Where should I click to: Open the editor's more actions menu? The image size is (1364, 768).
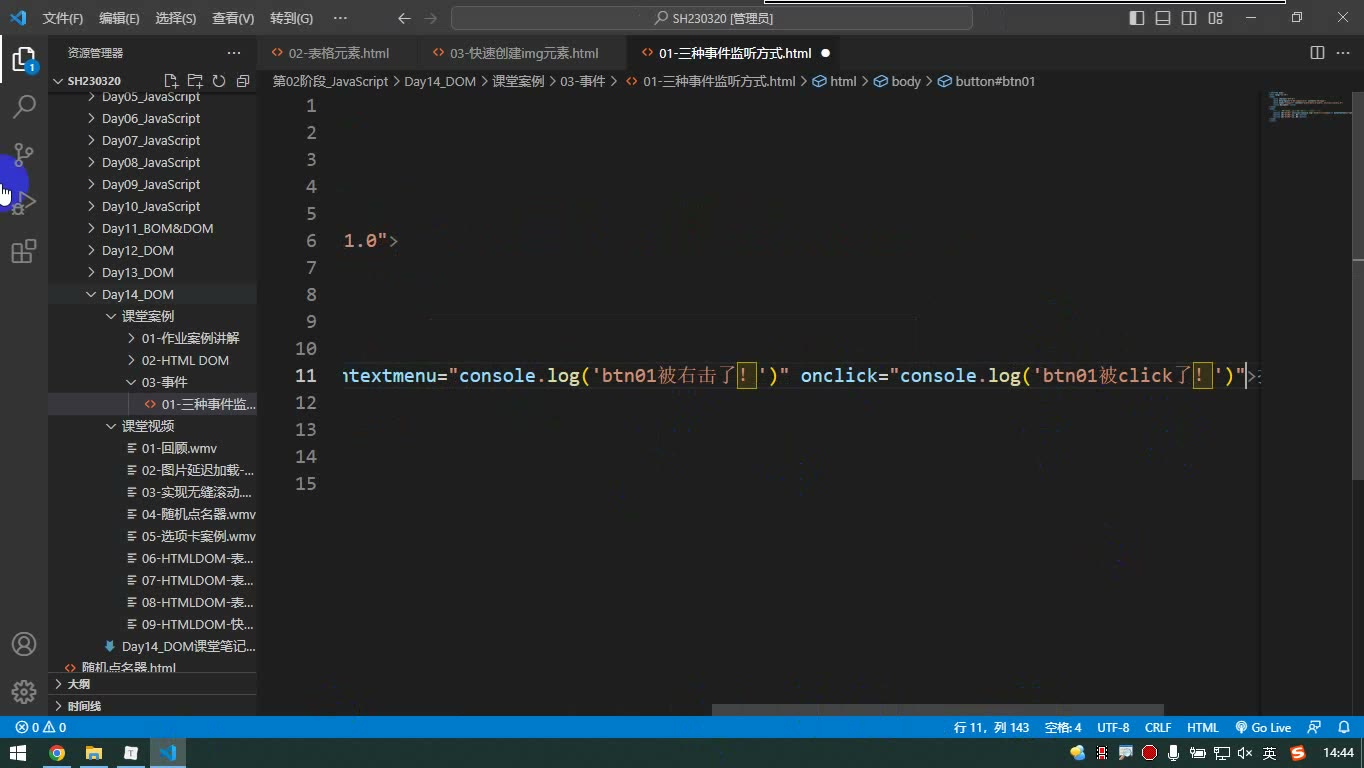tap(1343, 53)
